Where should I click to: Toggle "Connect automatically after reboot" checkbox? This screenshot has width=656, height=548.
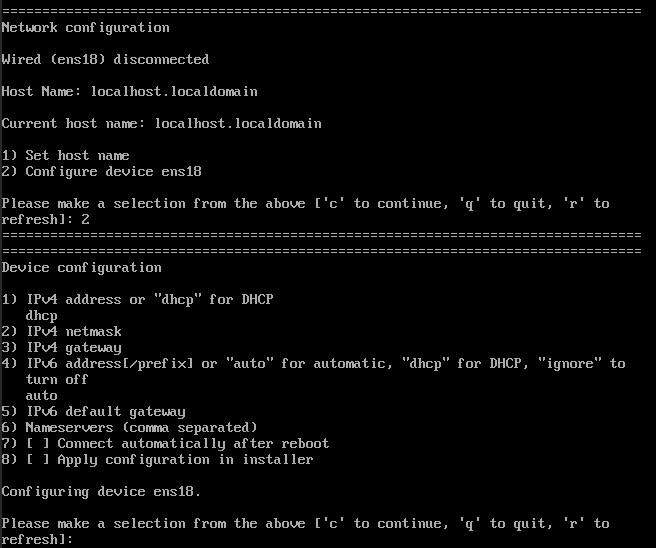tap(37, 443)
